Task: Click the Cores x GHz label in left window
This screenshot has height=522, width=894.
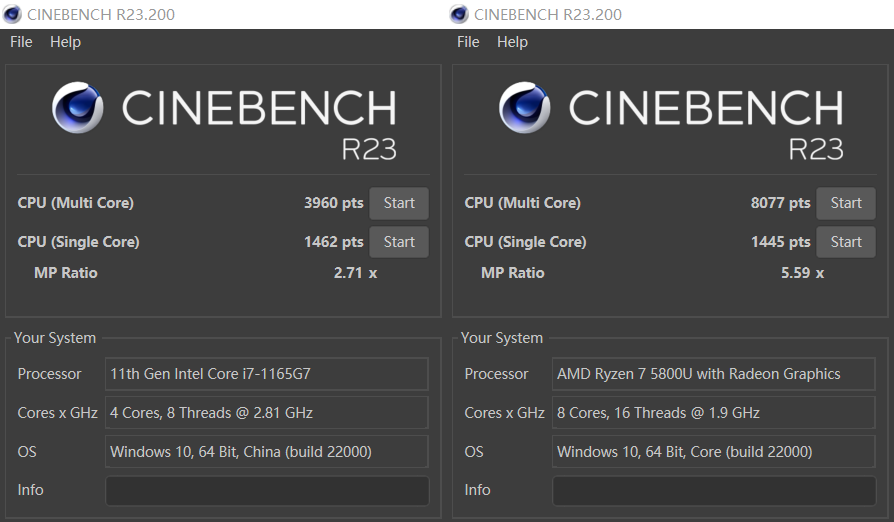Action: [58, 413]
